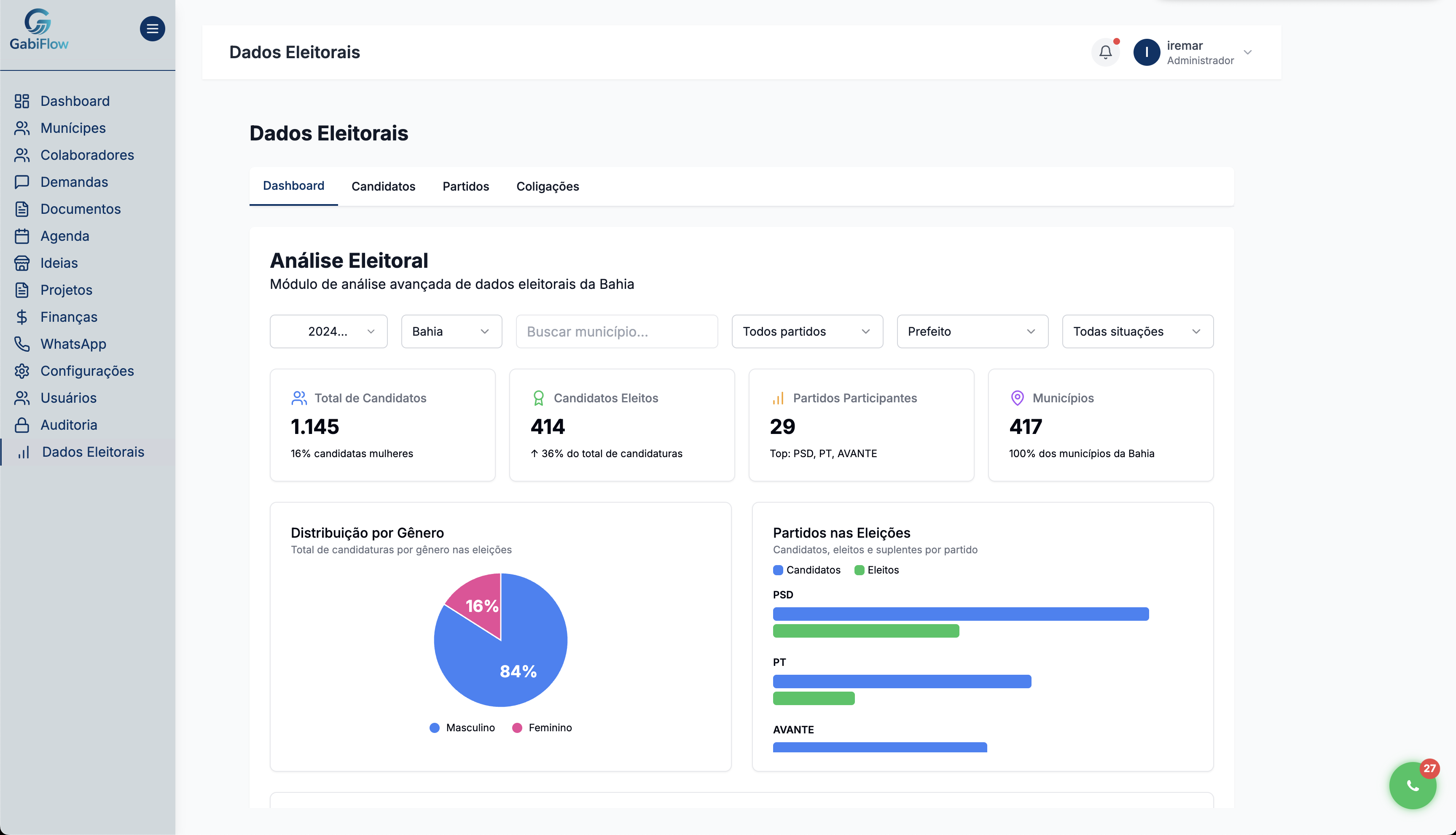Viewport: 1456px width, 835px height.
Task: Open the Prefeito position dropdown
Action: (x=972, y=331)
